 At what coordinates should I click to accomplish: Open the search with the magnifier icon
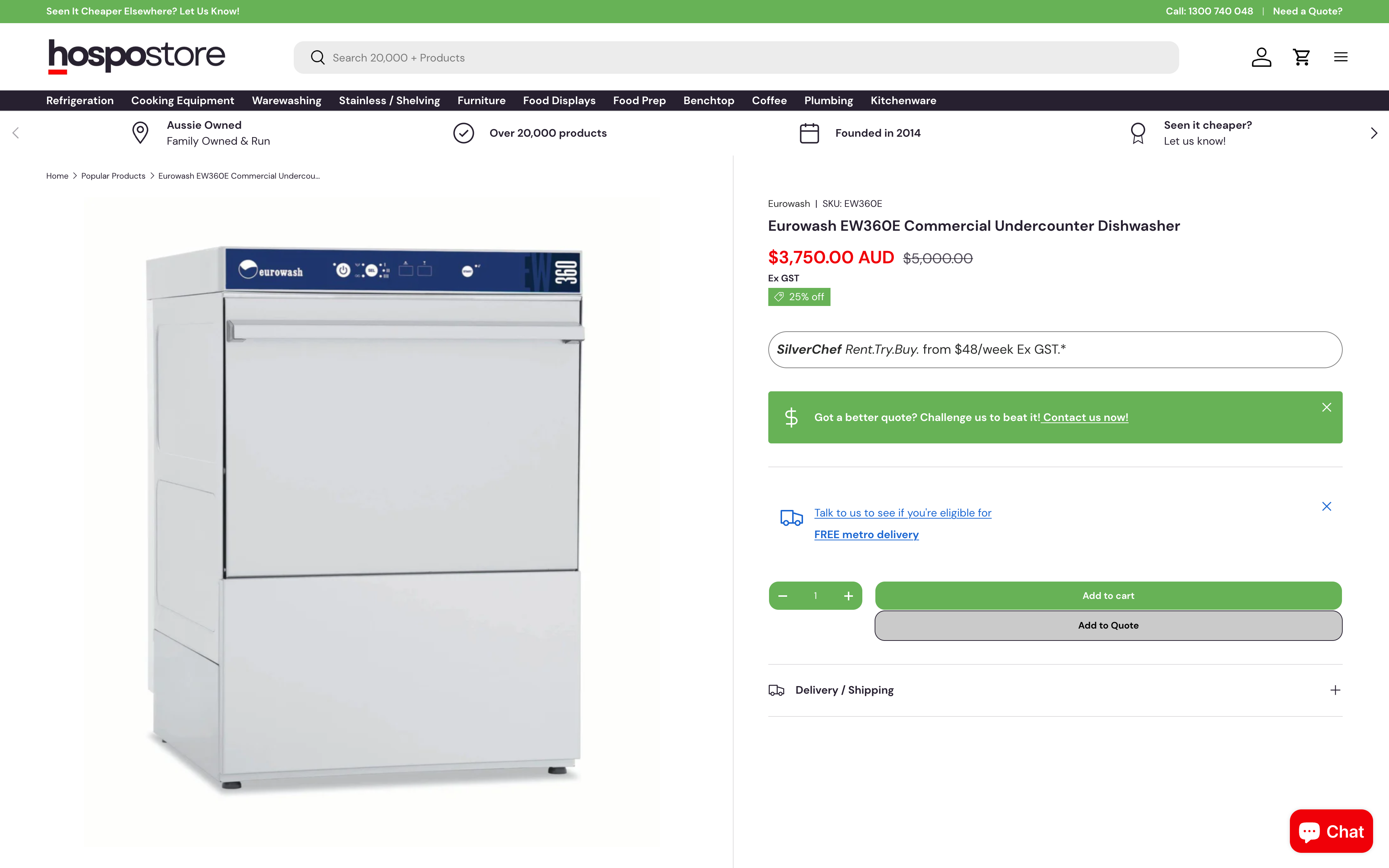click(x=317, y=57)
